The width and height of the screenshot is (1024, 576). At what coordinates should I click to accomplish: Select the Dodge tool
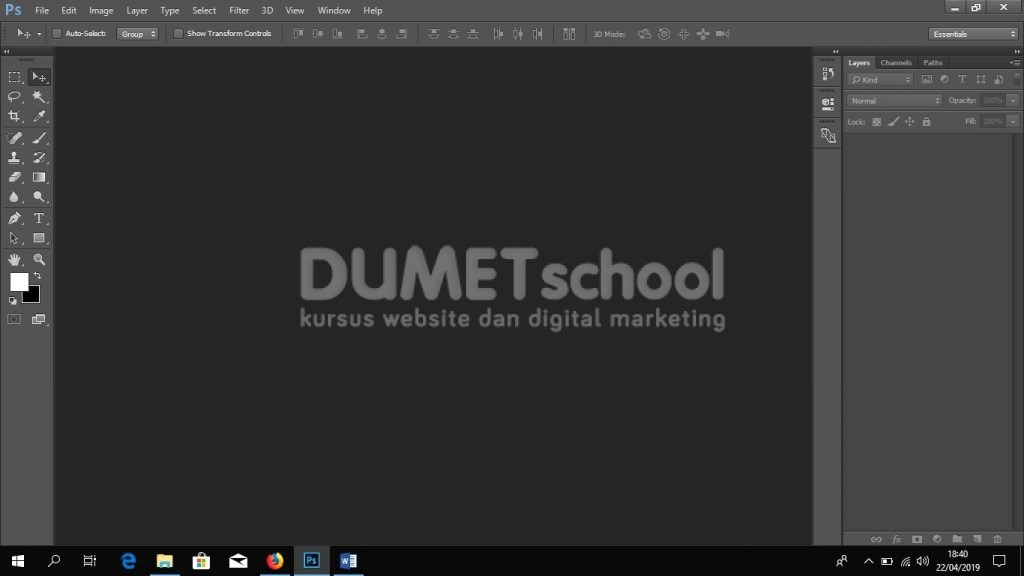click(x=39, y=197)
